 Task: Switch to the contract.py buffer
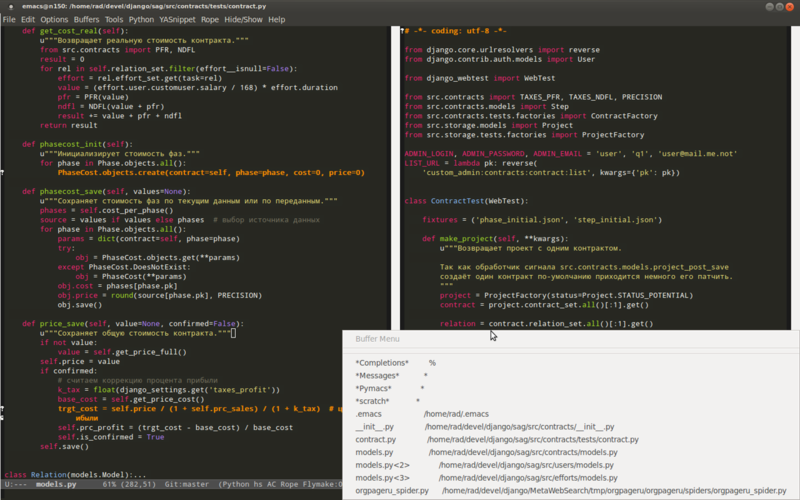[x=570, y=439]
